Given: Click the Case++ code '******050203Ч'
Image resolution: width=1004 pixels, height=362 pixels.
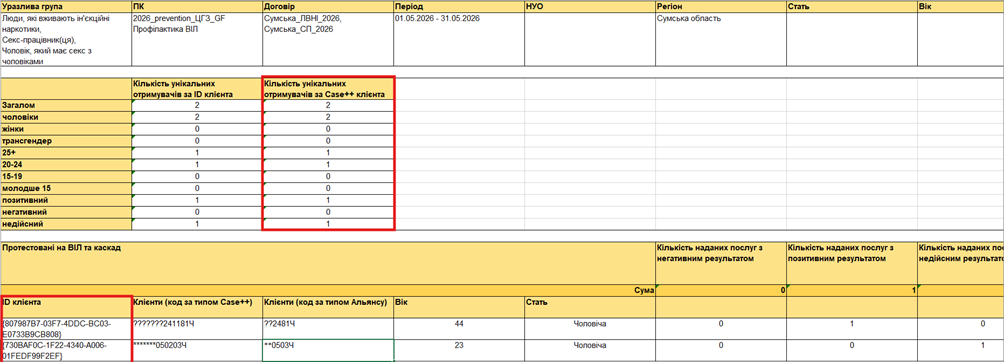Looking at the screenshot, I should (x=197, y=350).
